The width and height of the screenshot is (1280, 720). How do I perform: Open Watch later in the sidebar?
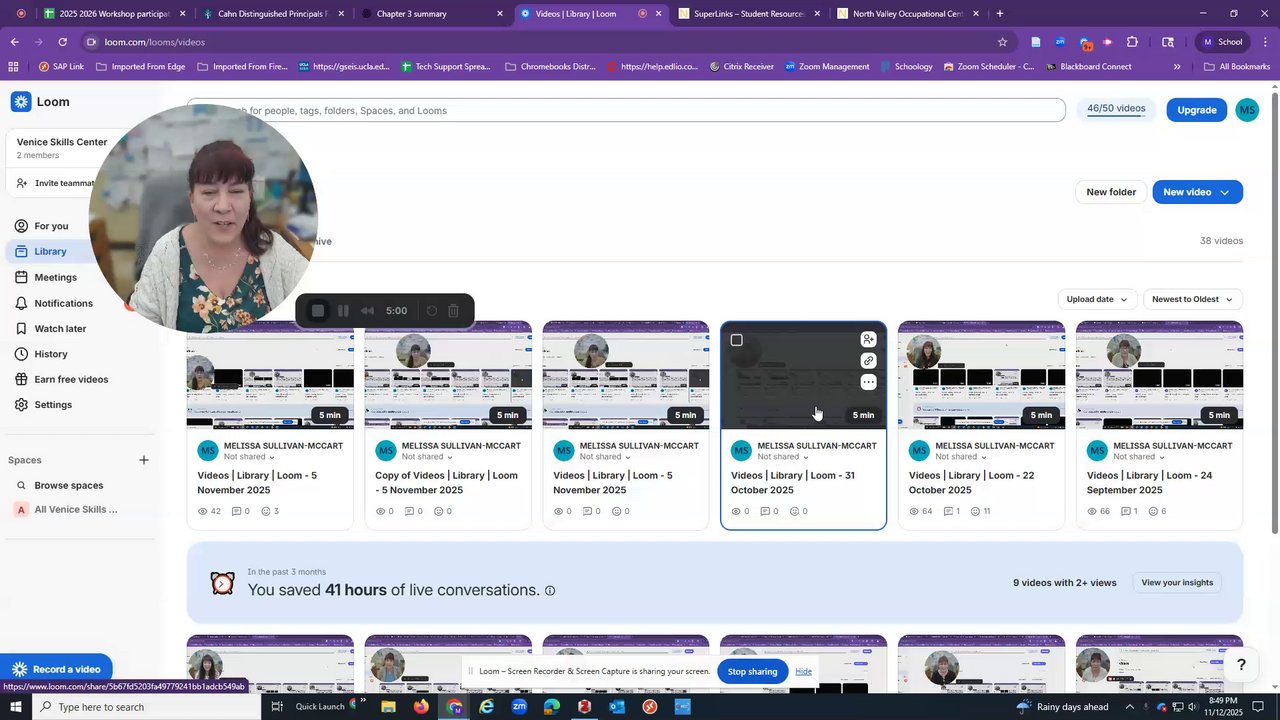[60, 329]
